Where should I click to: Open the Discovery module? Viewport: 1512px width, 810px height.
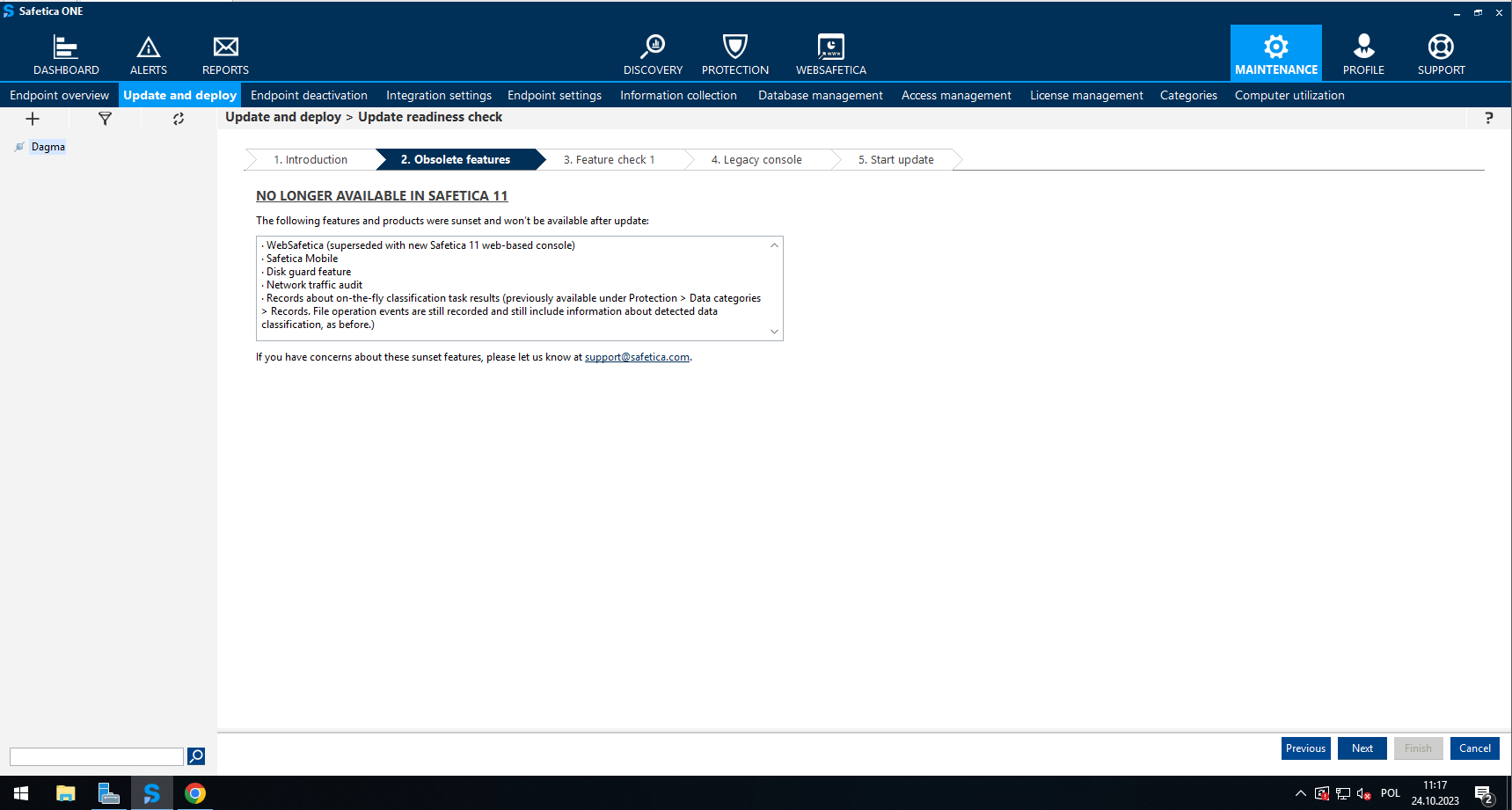[653, 55]
